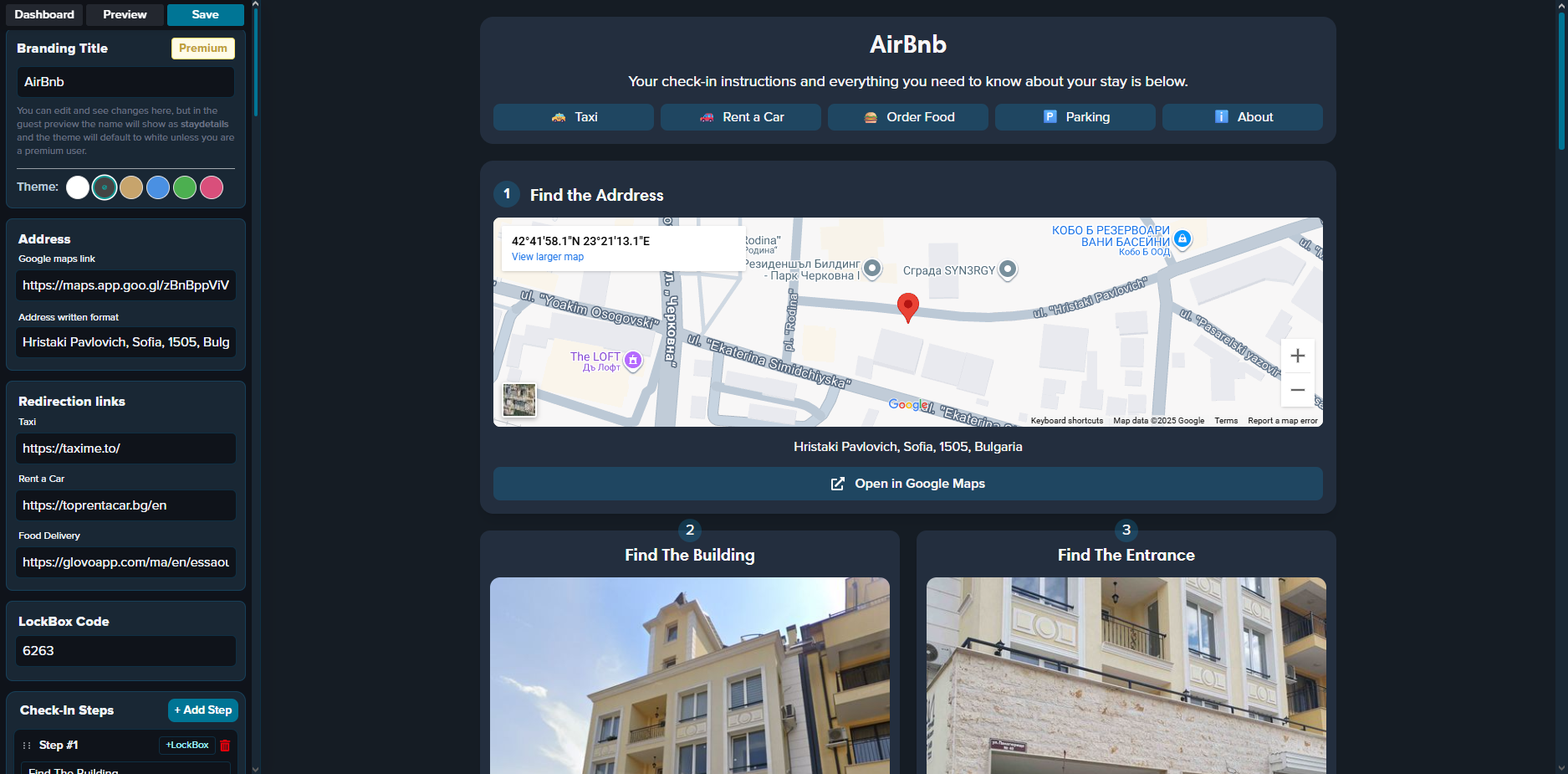Click View larger map link

(x=548, y=257)
